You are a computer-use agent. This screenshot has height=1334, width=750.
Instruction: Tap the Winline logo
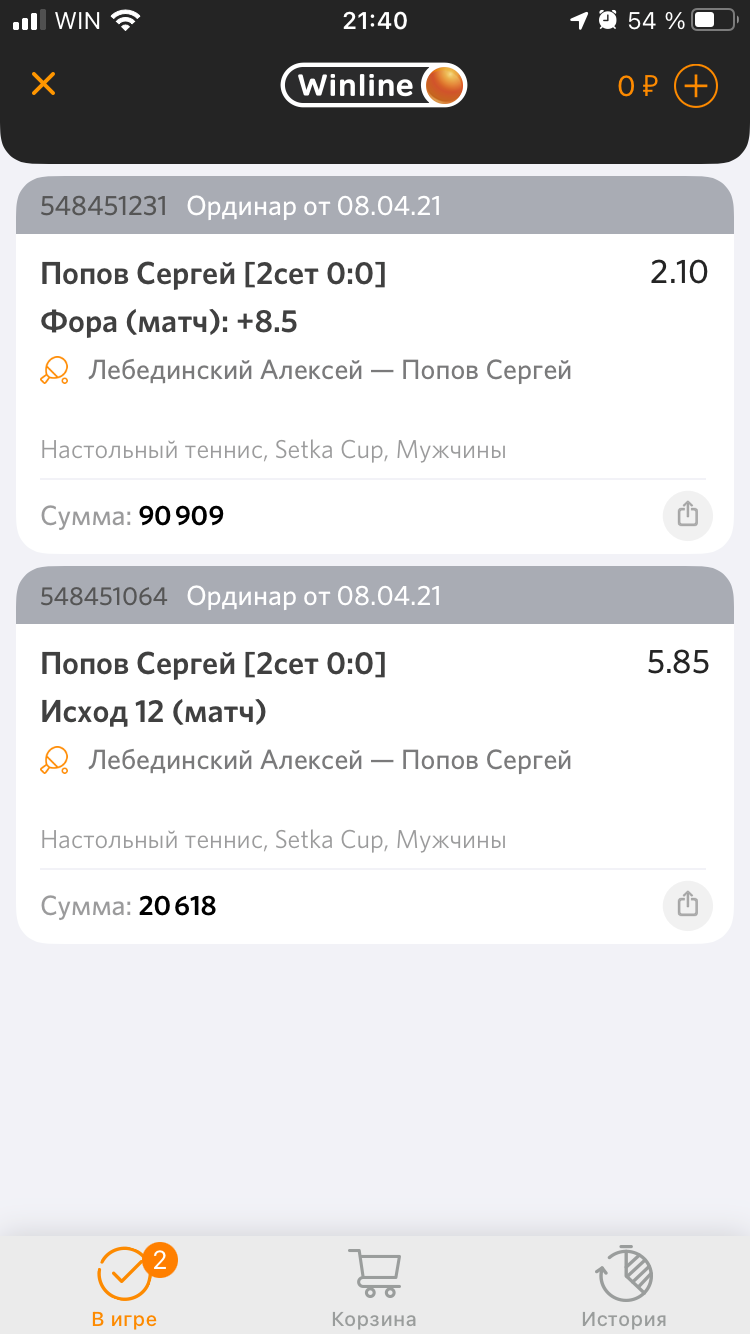click(x=373, y=86)
